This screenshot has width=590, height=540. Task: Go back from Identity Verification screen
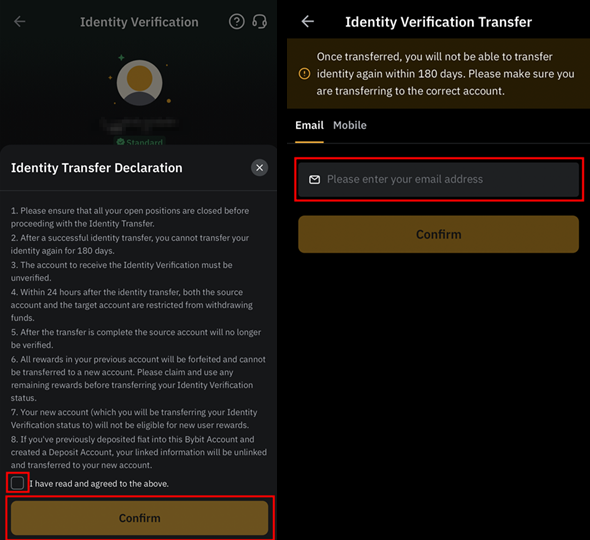20,22
